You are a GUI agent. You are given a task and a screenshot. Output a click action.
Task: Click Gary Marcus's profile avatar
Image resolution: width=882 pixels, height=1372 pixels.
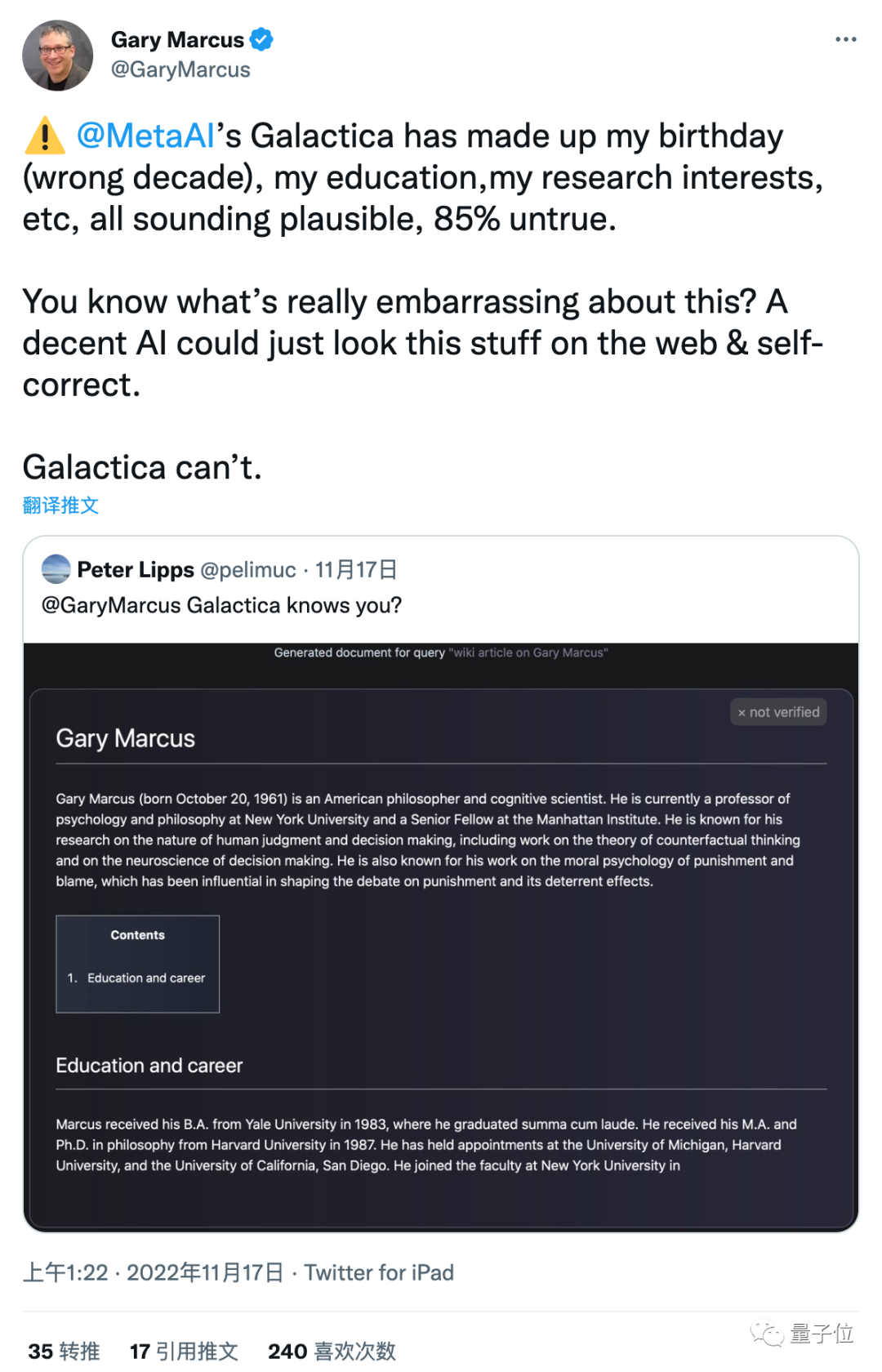pos(57,56)
